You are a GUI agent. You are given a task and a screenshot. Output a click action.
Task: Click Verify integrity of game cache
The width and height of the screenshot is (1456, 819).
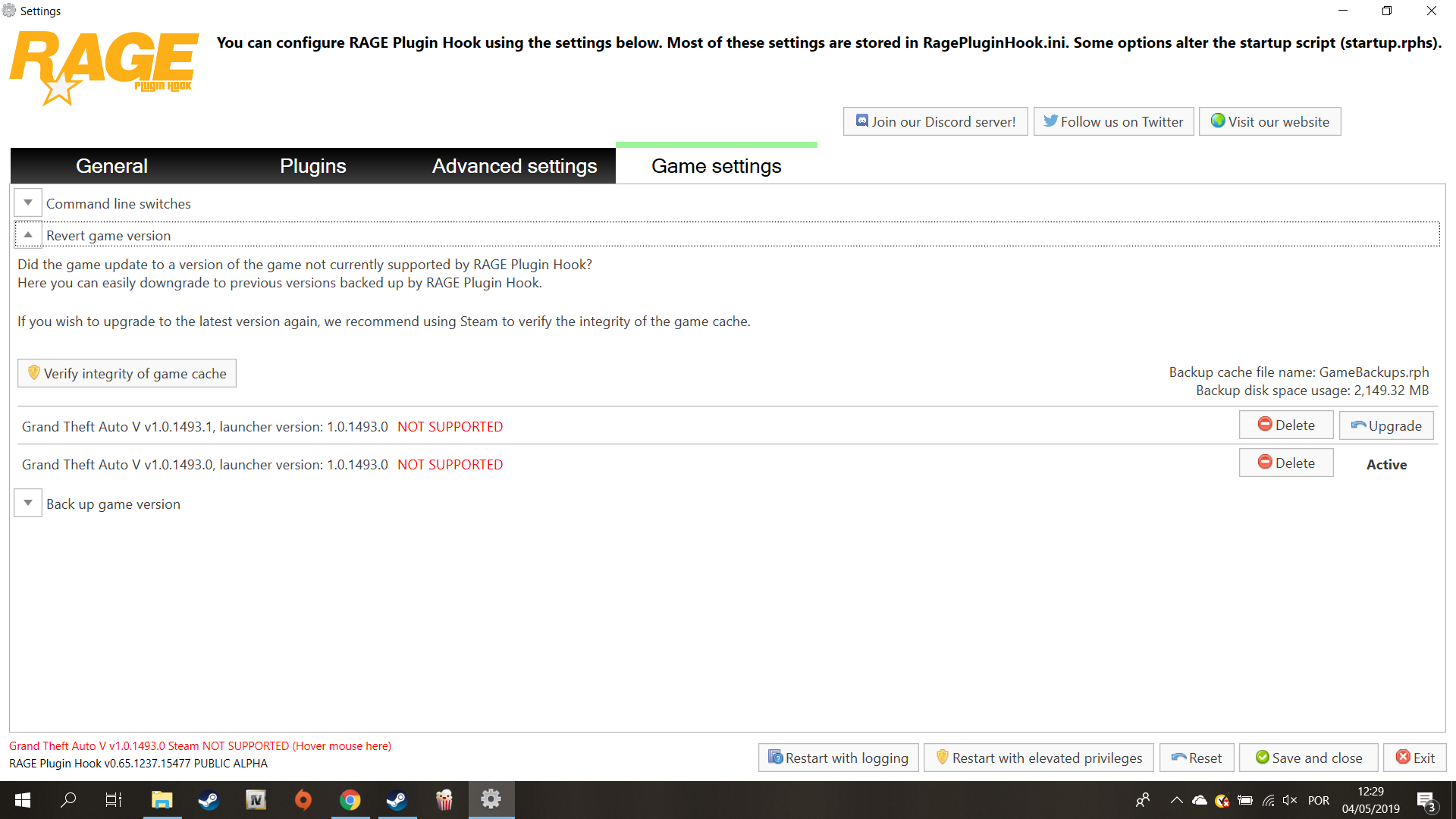coord(127,373)
